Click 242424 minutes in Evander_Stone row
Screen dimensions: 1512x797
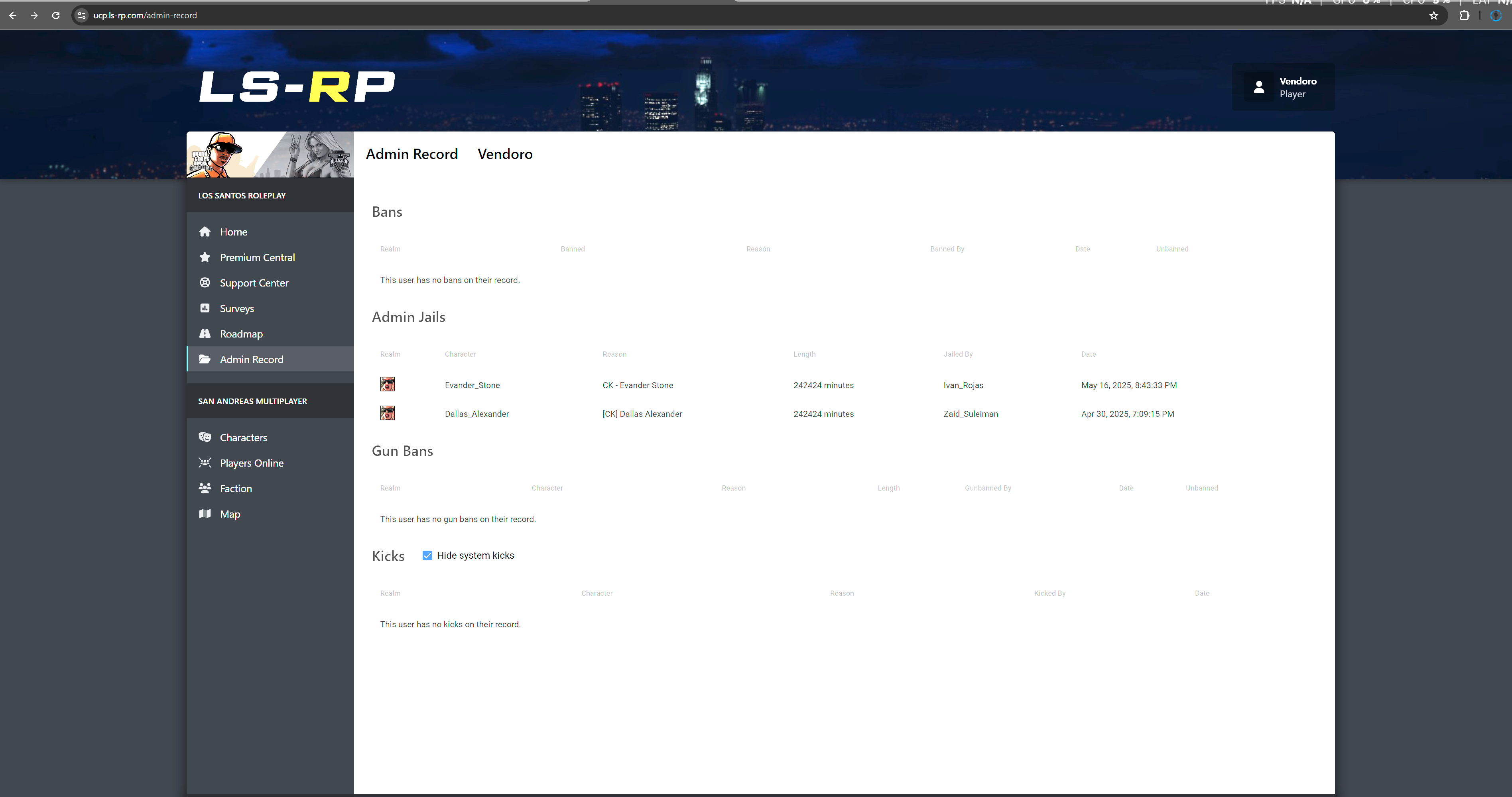click(x=823, y=385)
